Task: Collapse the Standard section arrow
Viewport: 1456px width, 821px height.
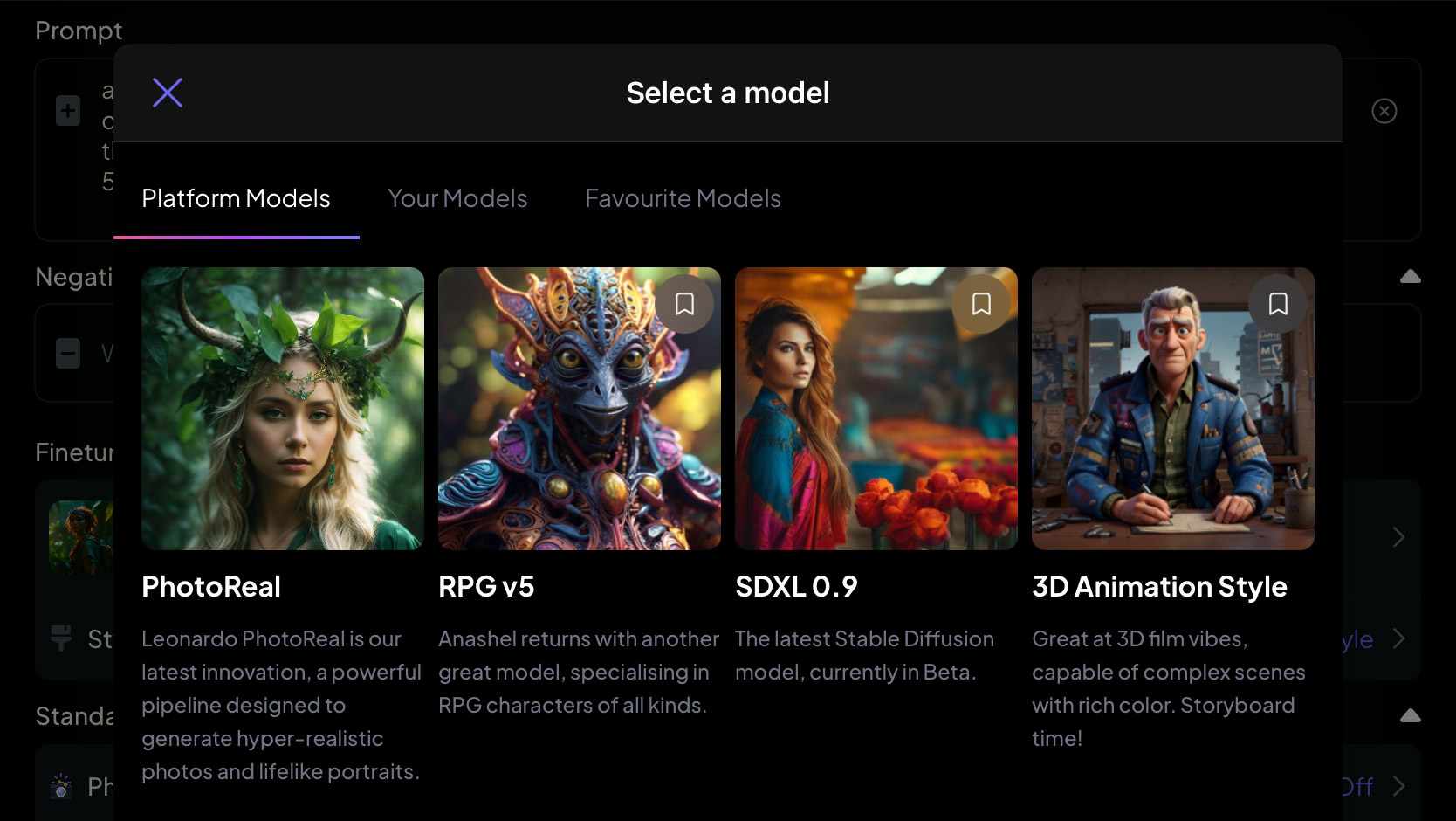Action: coord(1411,716)
